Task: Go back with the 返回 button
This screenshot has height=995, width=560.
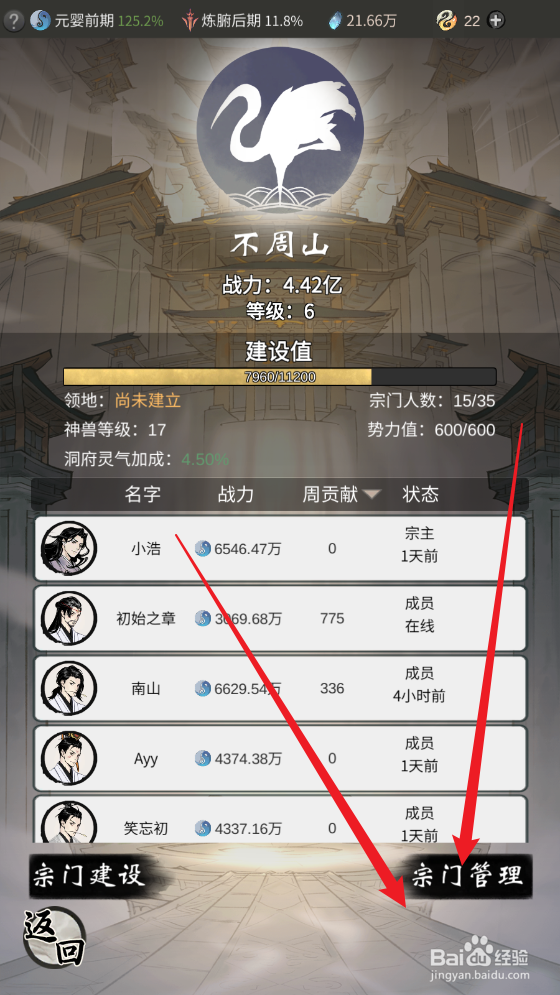Action: click(x=54, y=937)
